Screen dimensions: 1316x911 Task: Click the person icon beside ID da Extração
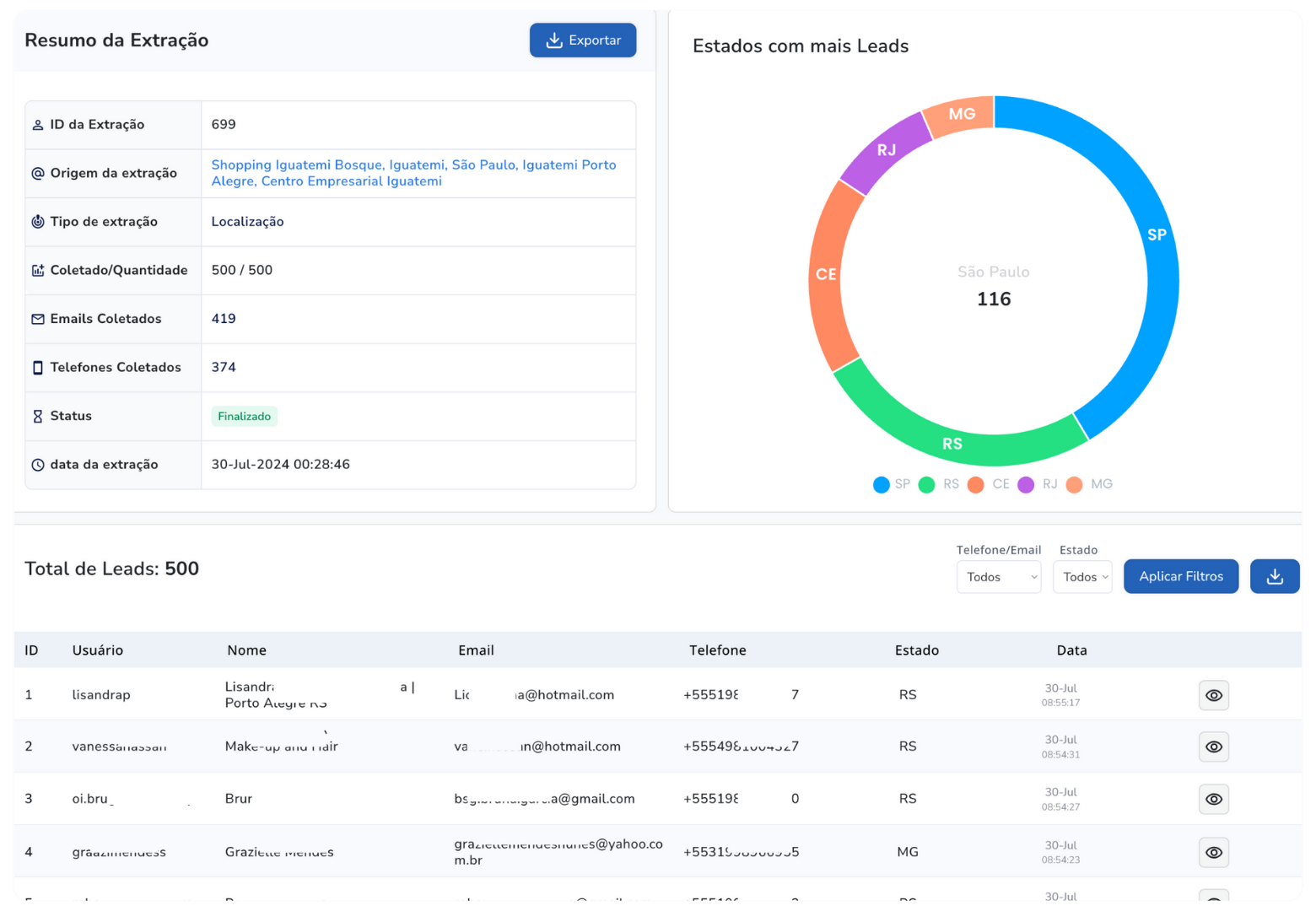38,125
